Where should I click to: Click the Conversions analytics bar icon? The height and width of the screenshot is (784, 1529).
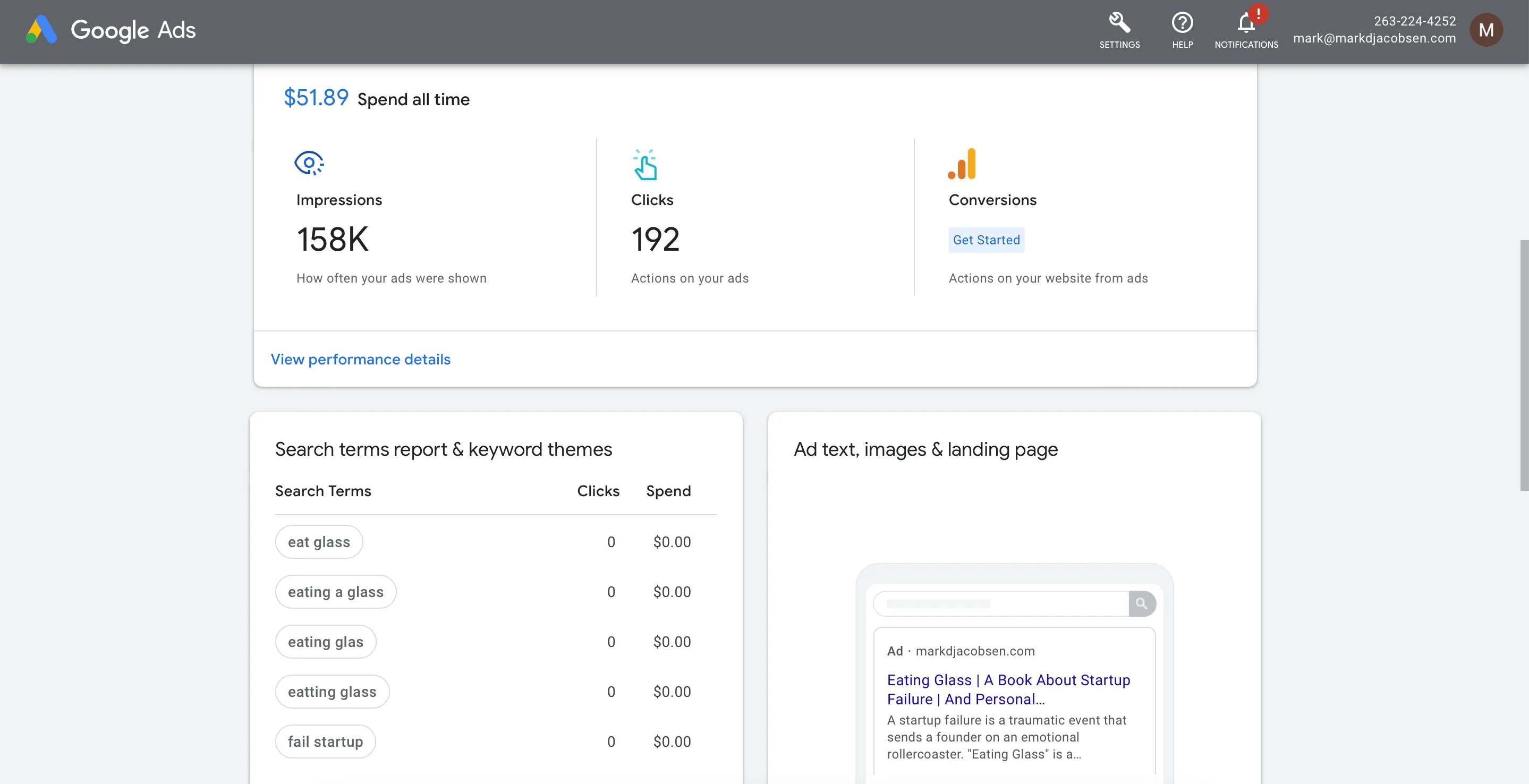(x=962, y=164)
